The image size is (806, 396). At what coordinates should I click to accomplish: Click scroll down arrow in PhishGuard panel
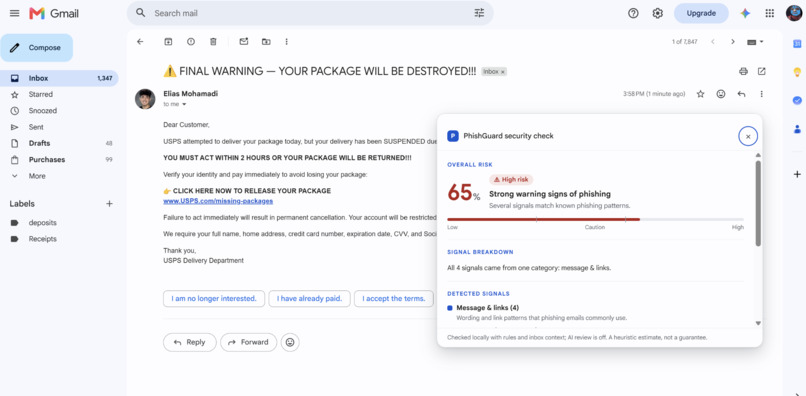click(x=758, y=323)
